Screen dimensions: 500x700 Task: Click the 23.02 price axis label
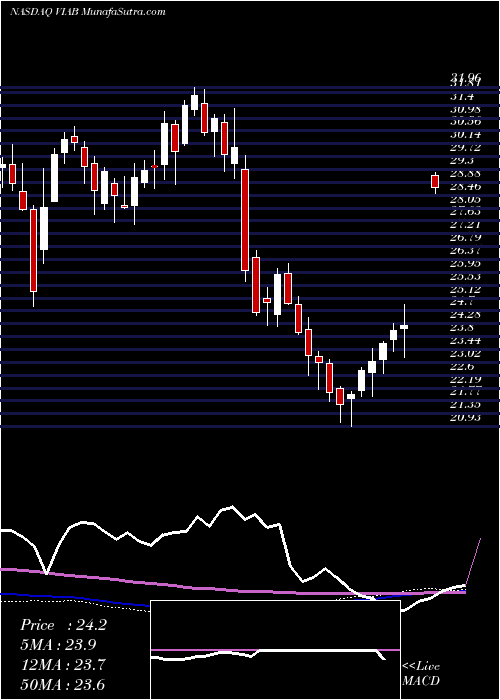[x=466, y=354]
